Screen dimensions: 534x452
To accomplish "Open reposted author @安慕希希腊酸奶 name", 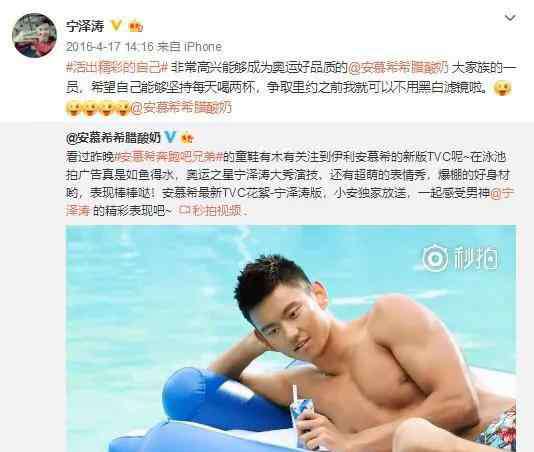I will tap(113, 138).
